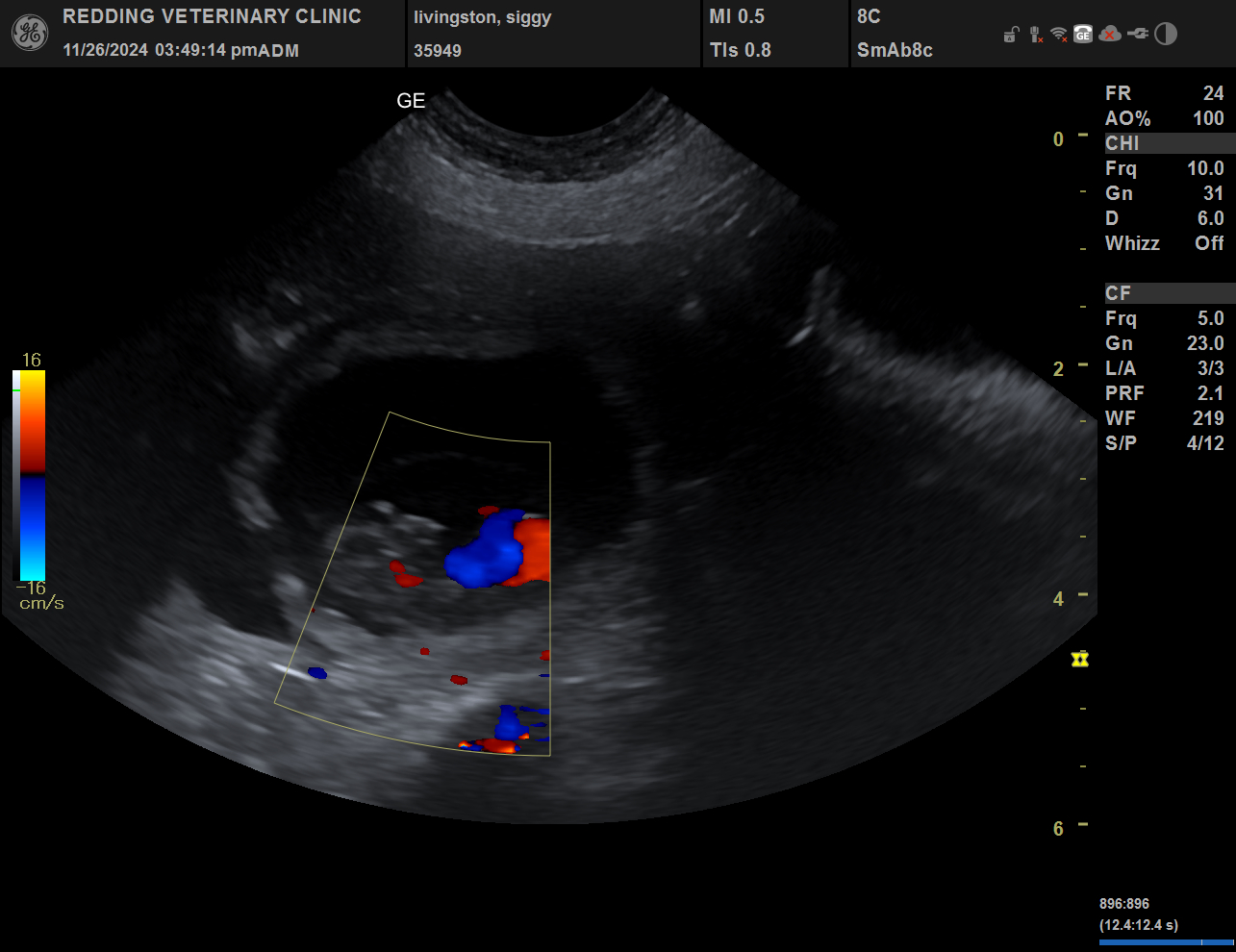Click the depth scale 6 marker

pyautogui.click(x=1058, y=829)
